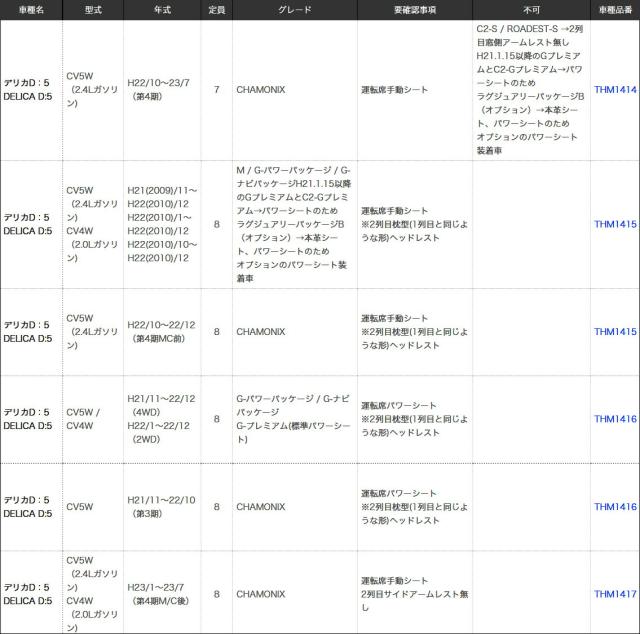Open the THM1414 product link
This screenshot has width=640, height=634.
(x=615, y=89)
